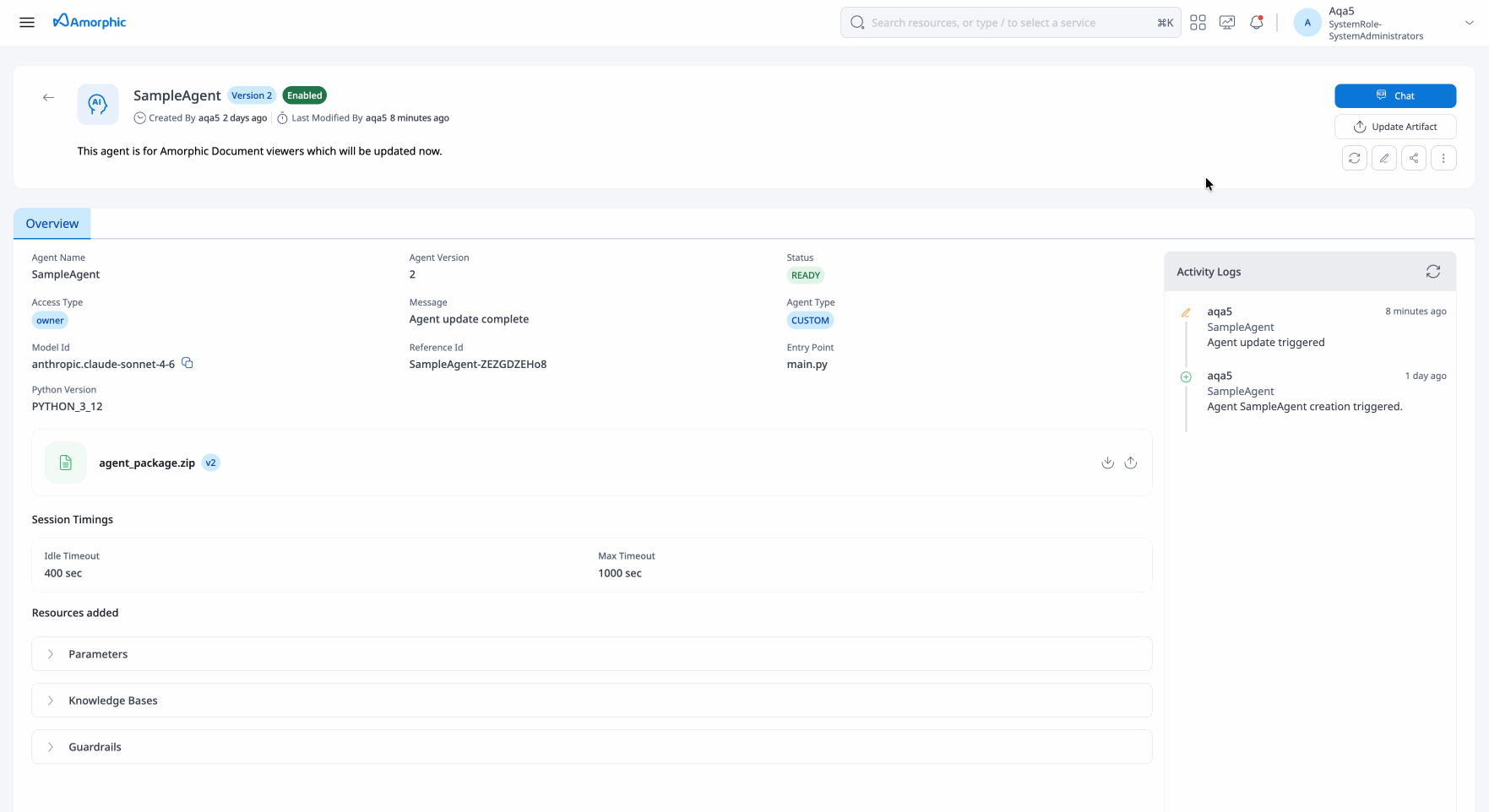Click the READY status badge
Screen dimensions: 1489x812
[x=806, y=275]
